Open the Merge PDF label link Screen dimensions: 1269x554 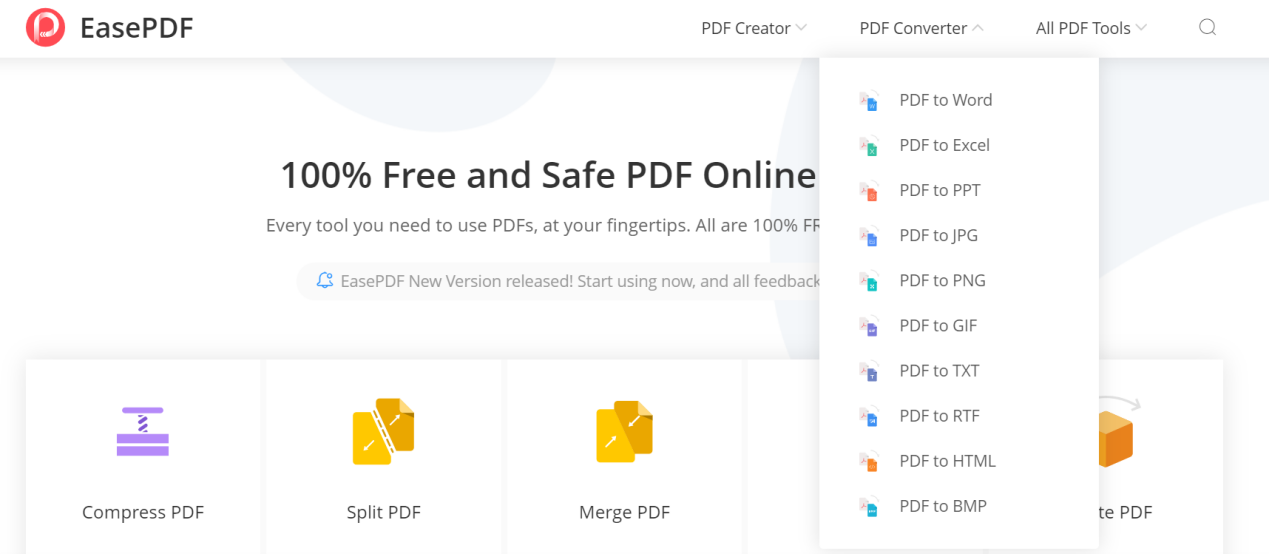tap(624, 513)
